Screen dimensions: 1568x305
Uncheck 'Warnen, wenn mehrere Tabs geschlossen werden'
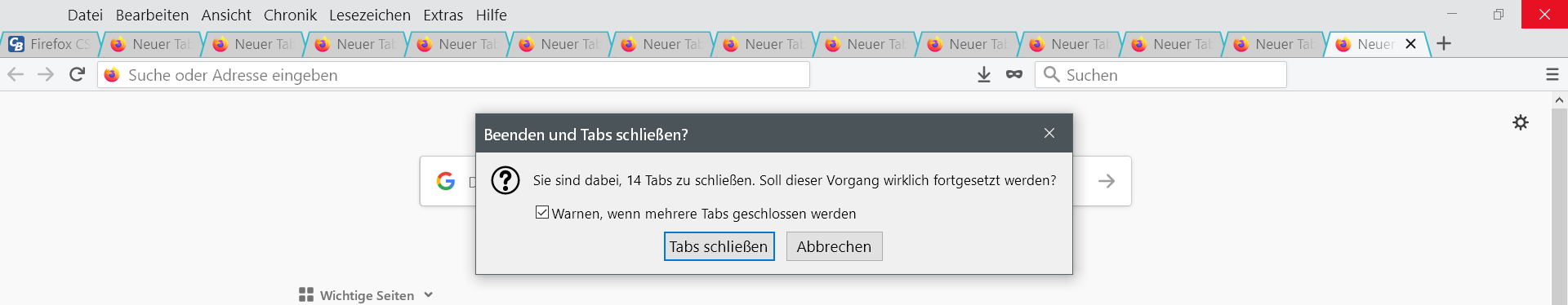(542, 213)
